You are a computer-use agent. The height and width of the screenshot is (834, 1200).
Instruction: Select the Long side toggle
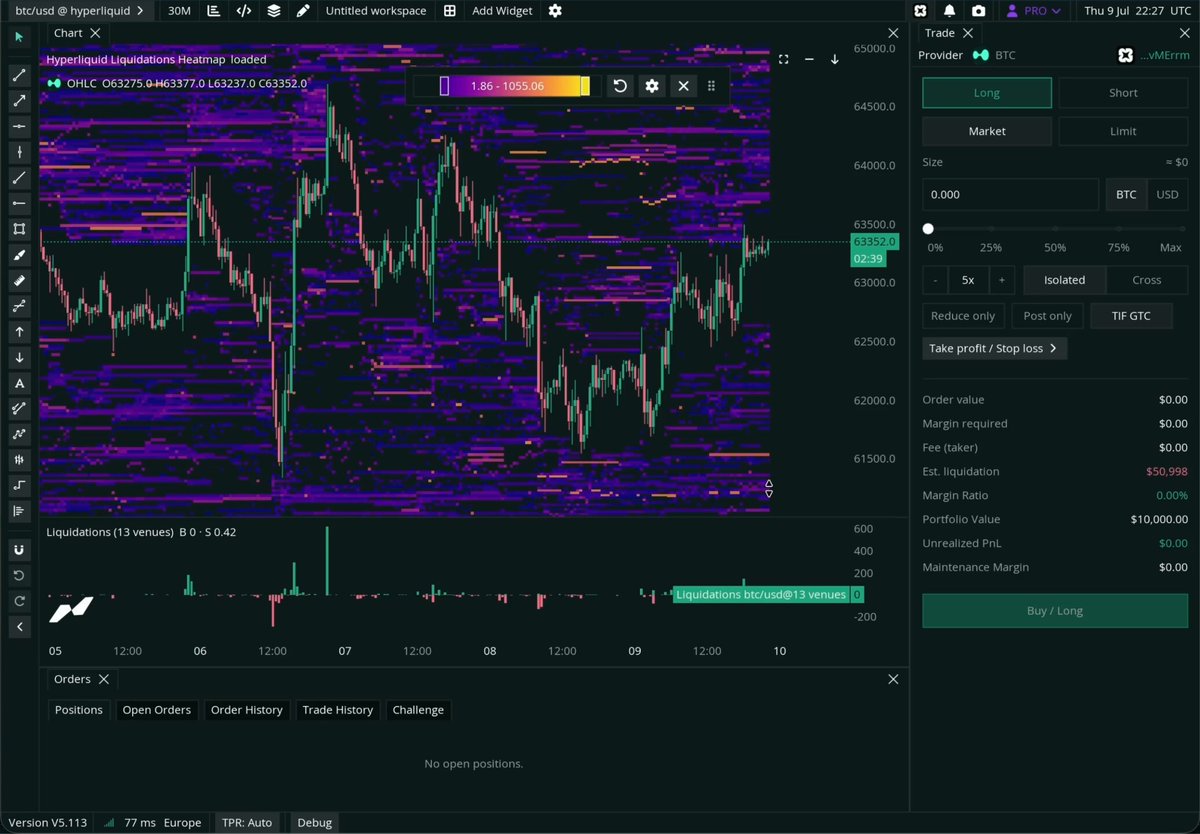click(987, 93)
